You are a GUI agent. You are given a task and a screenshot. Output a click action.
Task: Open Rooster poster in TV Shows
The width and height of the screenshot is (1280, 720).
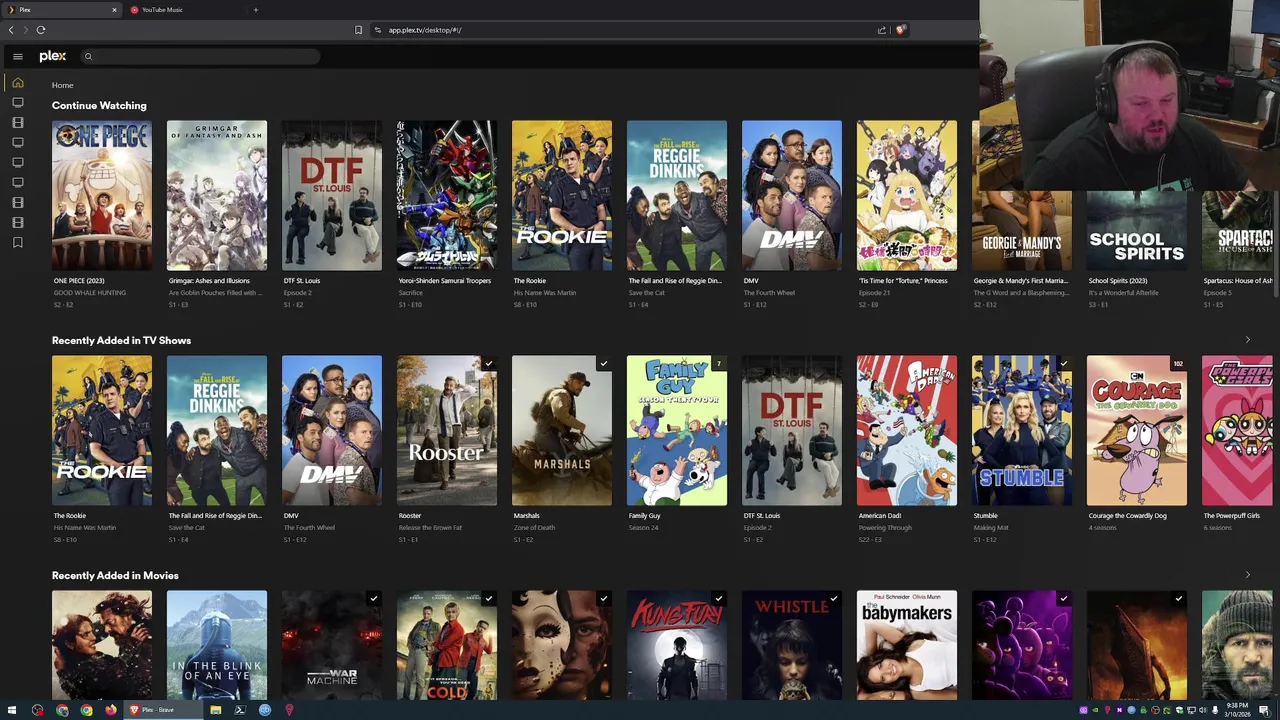[447, 430]
